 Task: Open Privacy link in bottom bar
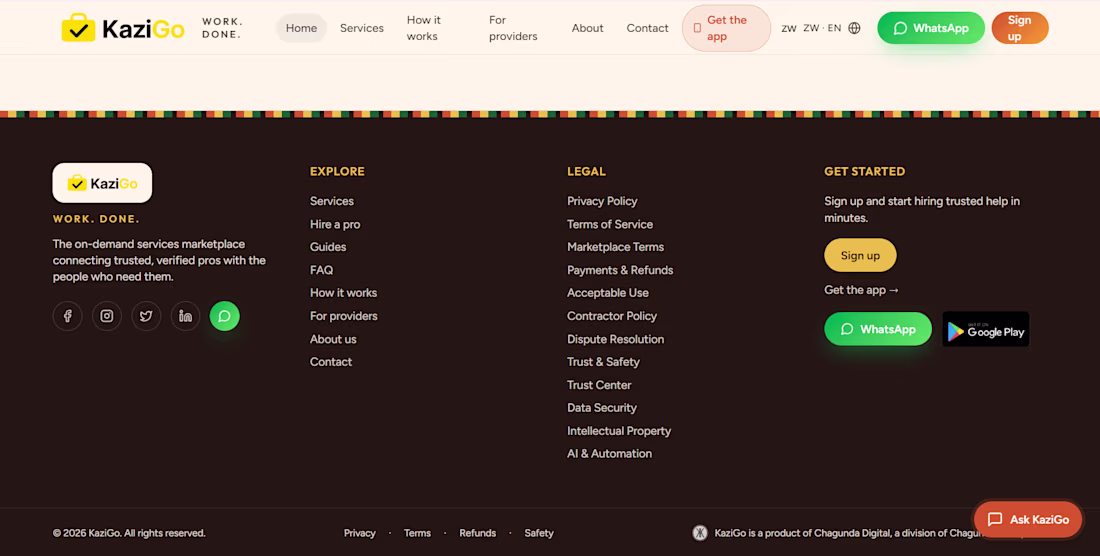pyautogui.click(x=360, y=533)
